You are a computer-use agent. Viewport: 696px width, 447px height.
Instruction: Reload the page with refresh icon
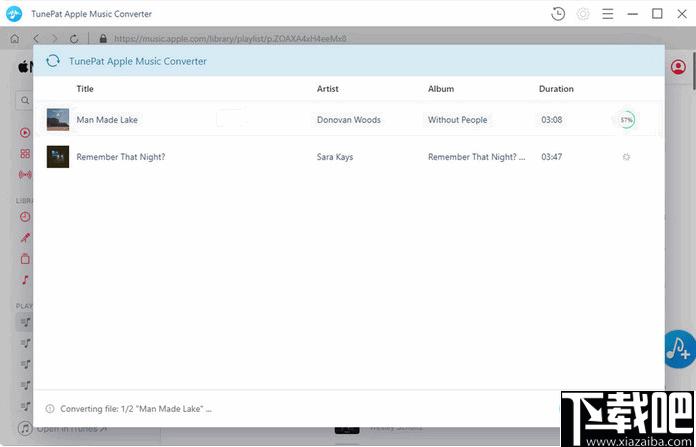[74, 39]
